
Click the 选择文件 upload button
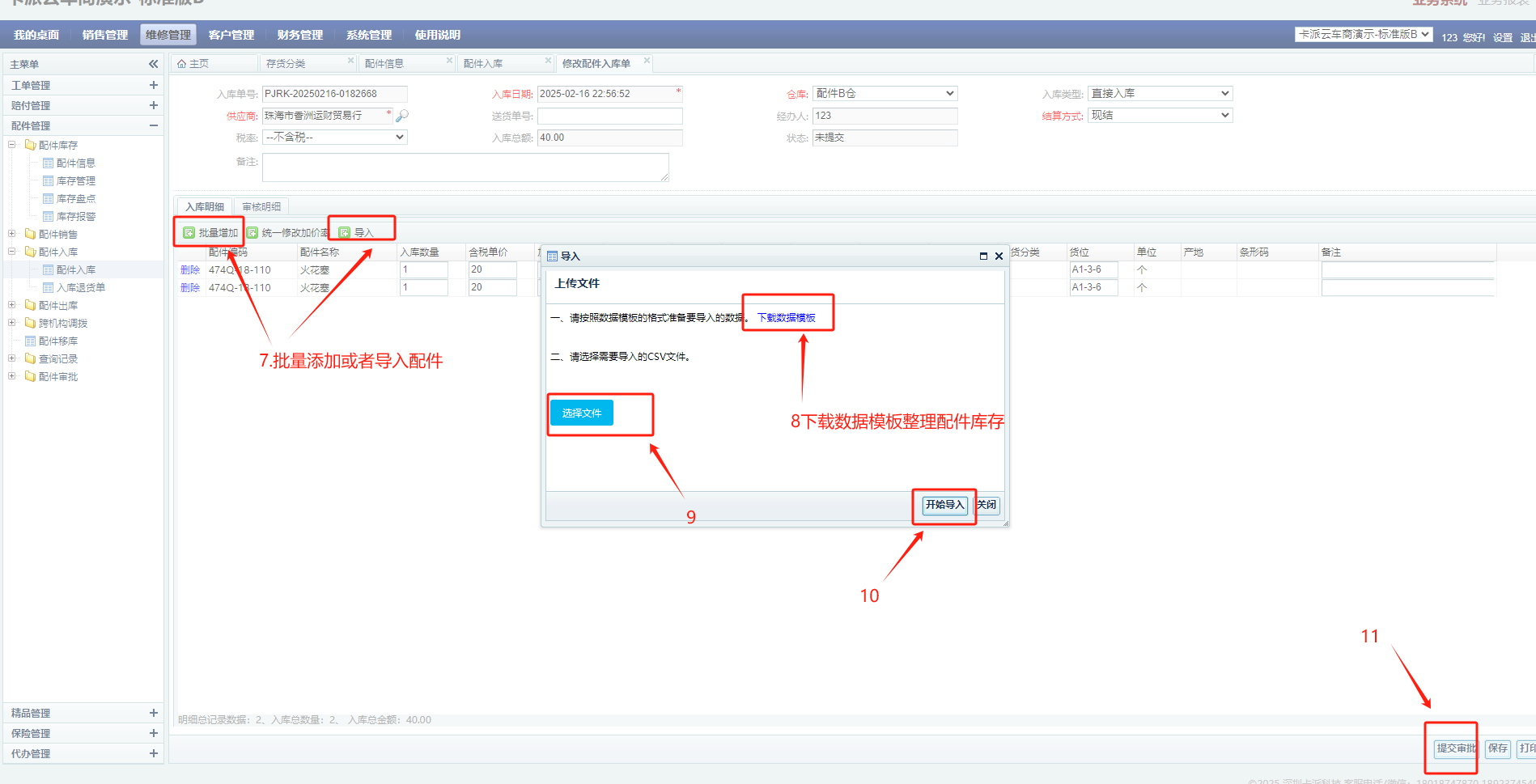(581, 413)
